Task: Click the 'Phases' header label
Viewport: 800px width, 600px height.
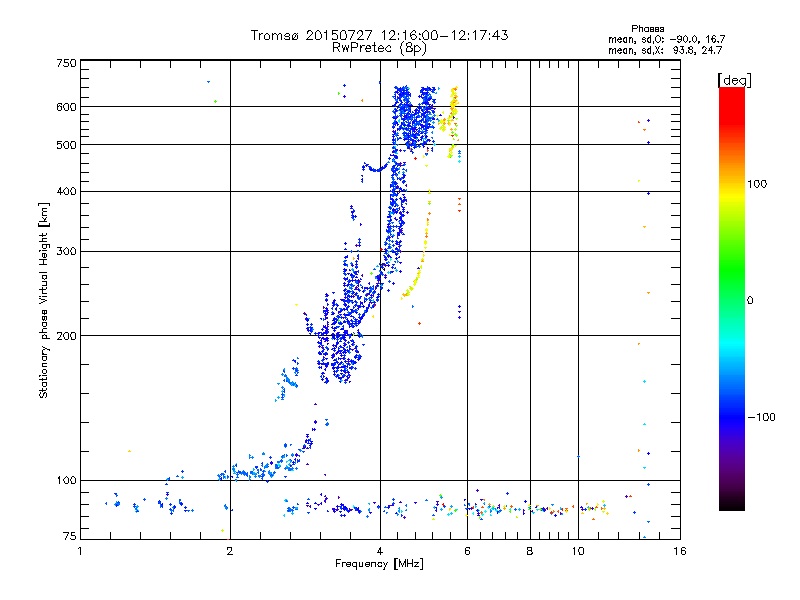Action: click(647, 29)
